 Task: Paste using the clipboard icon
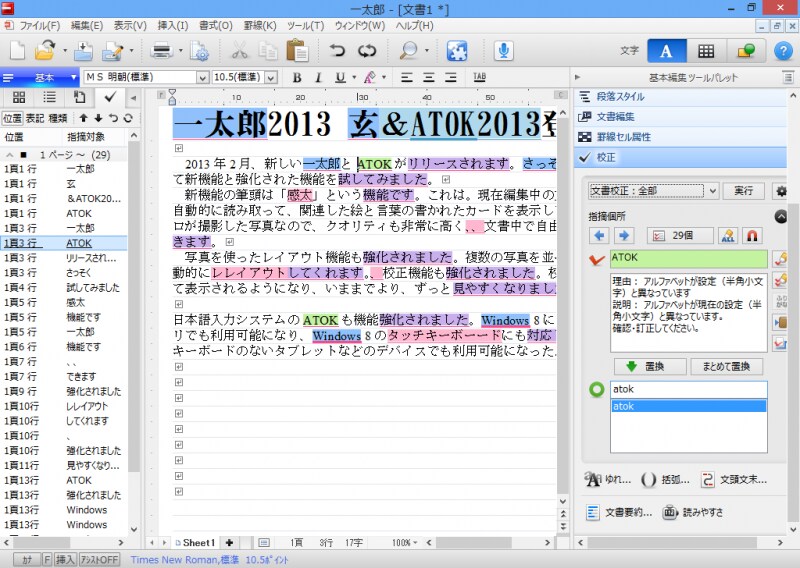click(297, 51)
